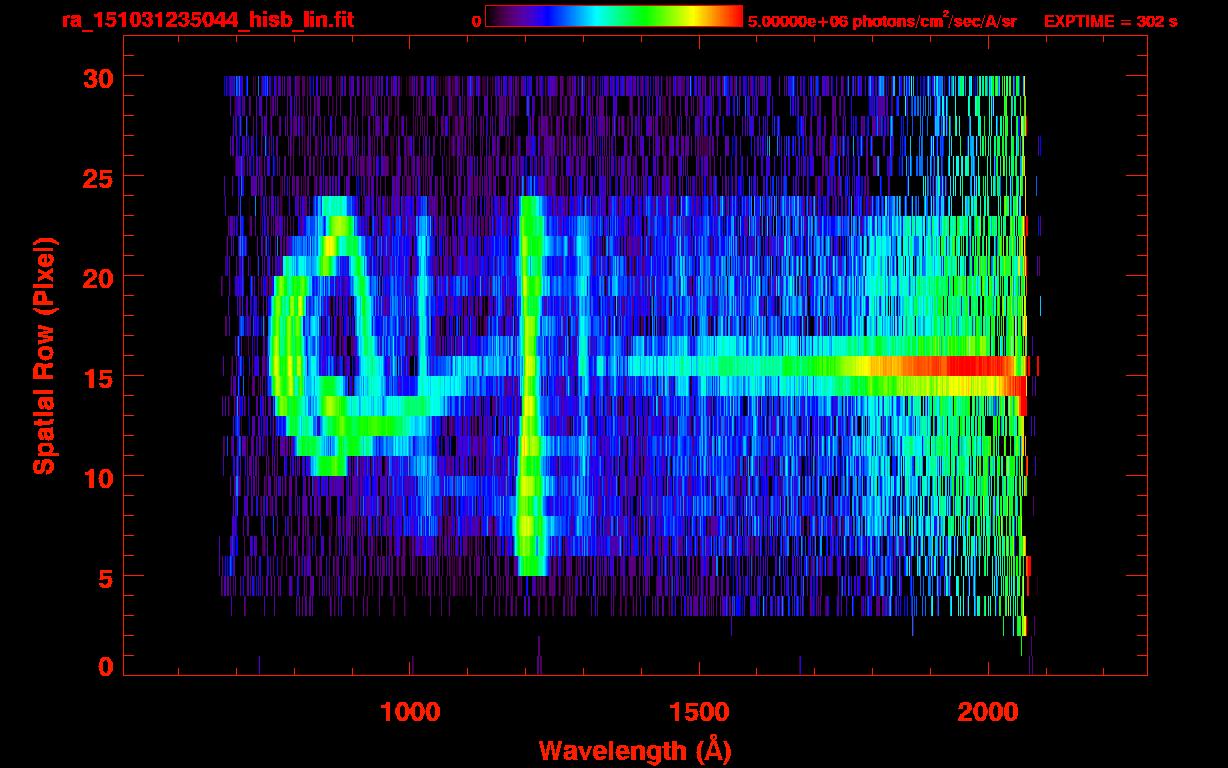Click the x-axis tick label 2000
Viewport: 1228px width, 768px height.
pos(987,712)
